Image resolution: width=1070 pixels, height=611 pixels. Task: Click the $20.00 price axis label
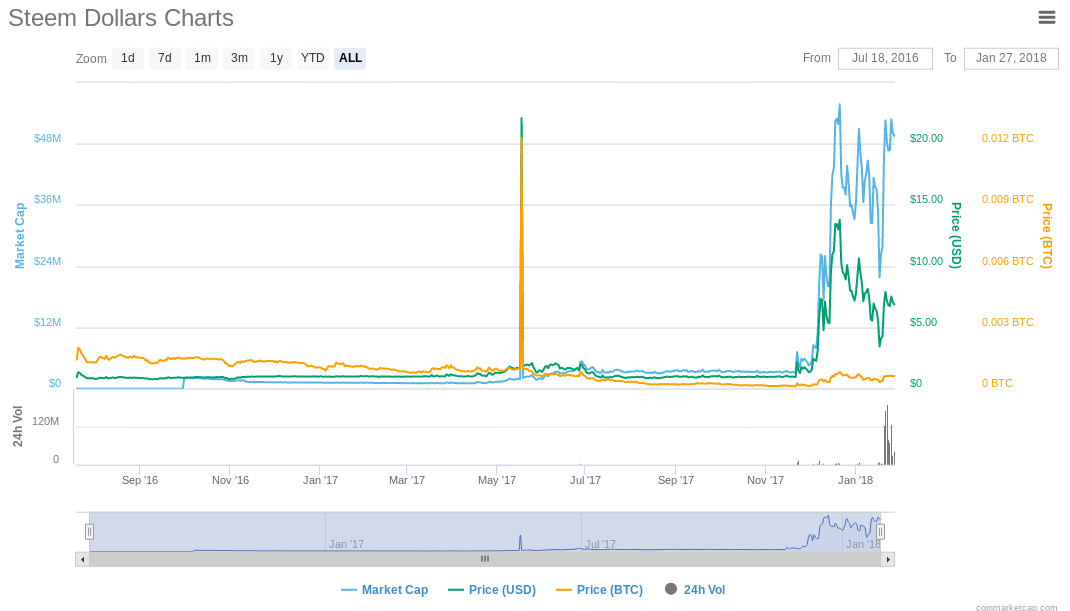[926, 139]
